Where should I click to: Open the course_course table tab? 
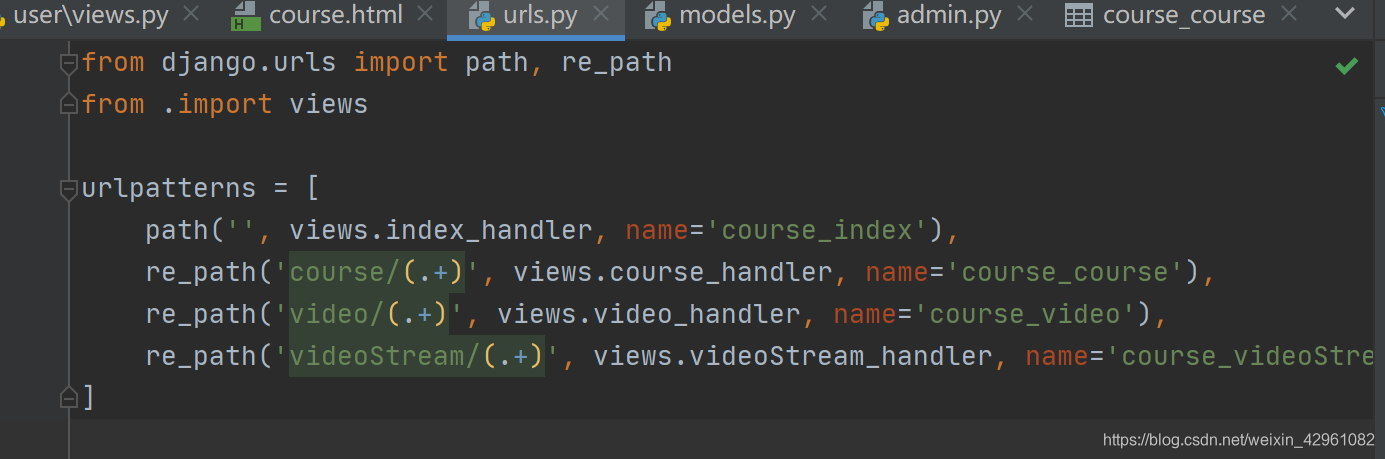[x=1184, y=15]
